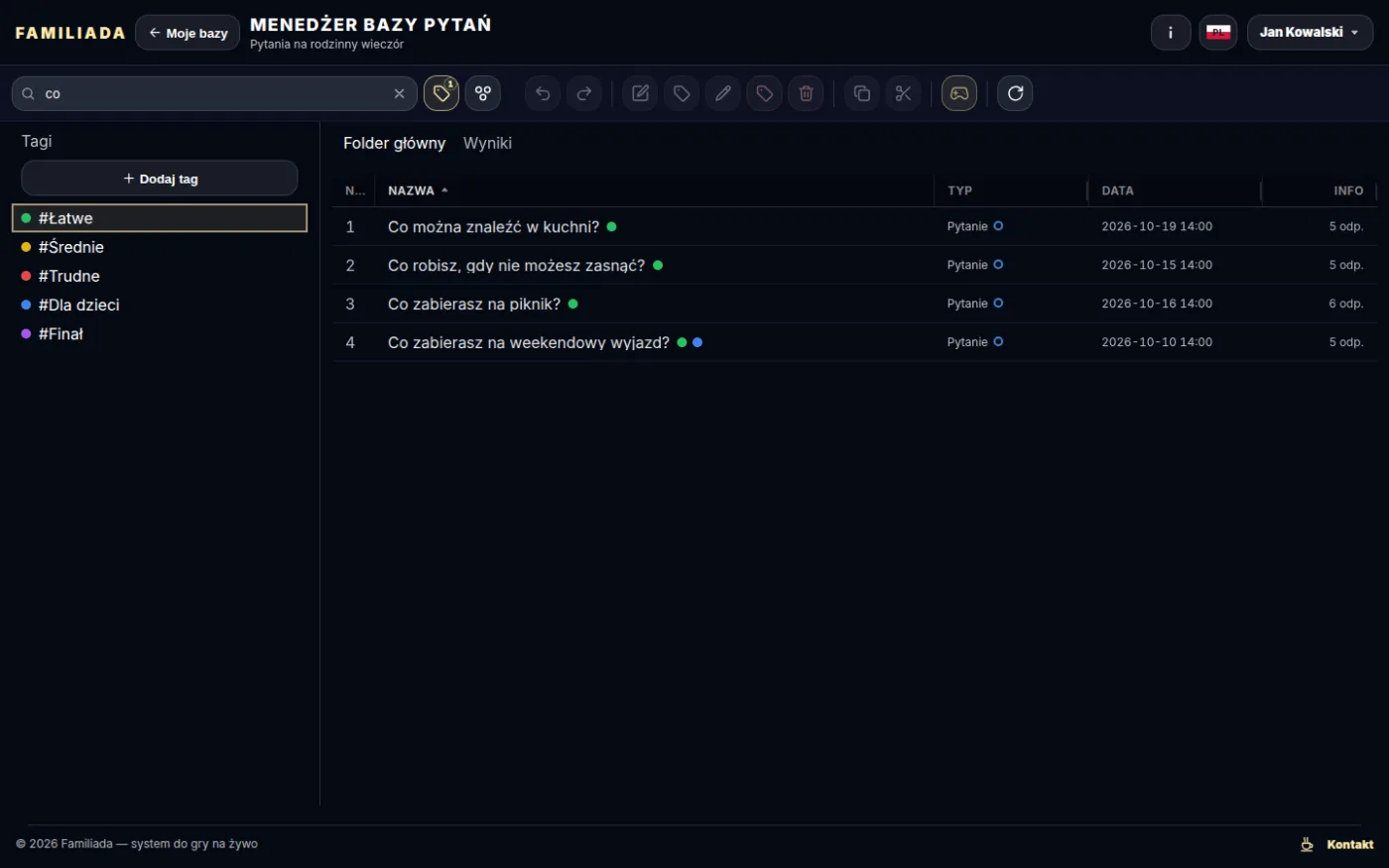Click the refresh circular arrow icon
The width and height of the screenshot is (1389, 868).
(x=1015, y=93)
